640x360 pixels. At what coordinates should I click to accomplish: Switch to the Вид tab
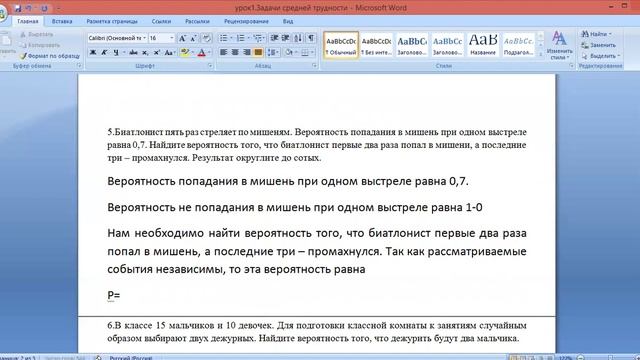[x=288, y=21]
